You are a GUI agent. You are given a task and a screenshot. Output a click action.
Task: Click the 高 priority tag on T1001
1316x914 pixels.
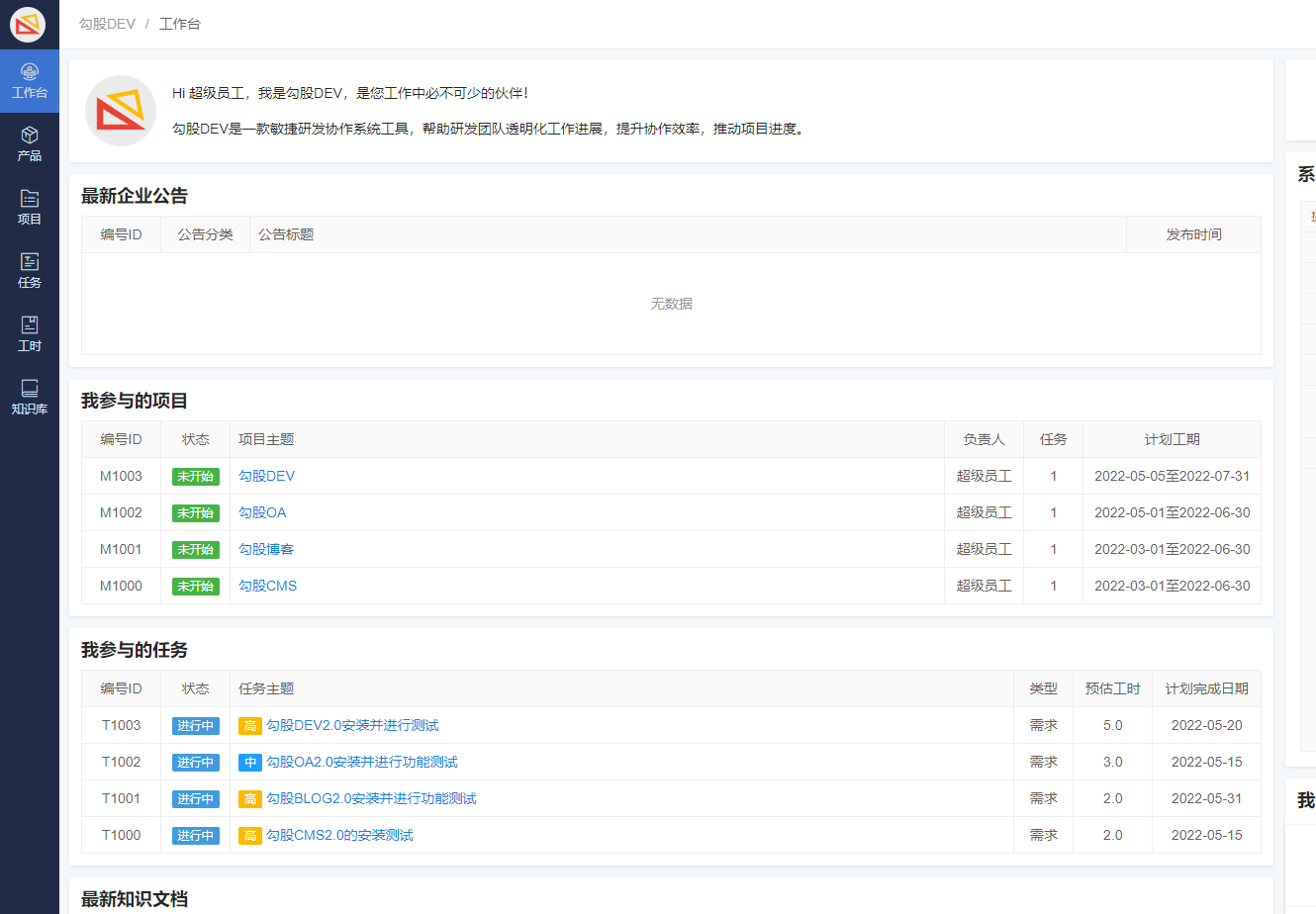[x=249, y=799]
